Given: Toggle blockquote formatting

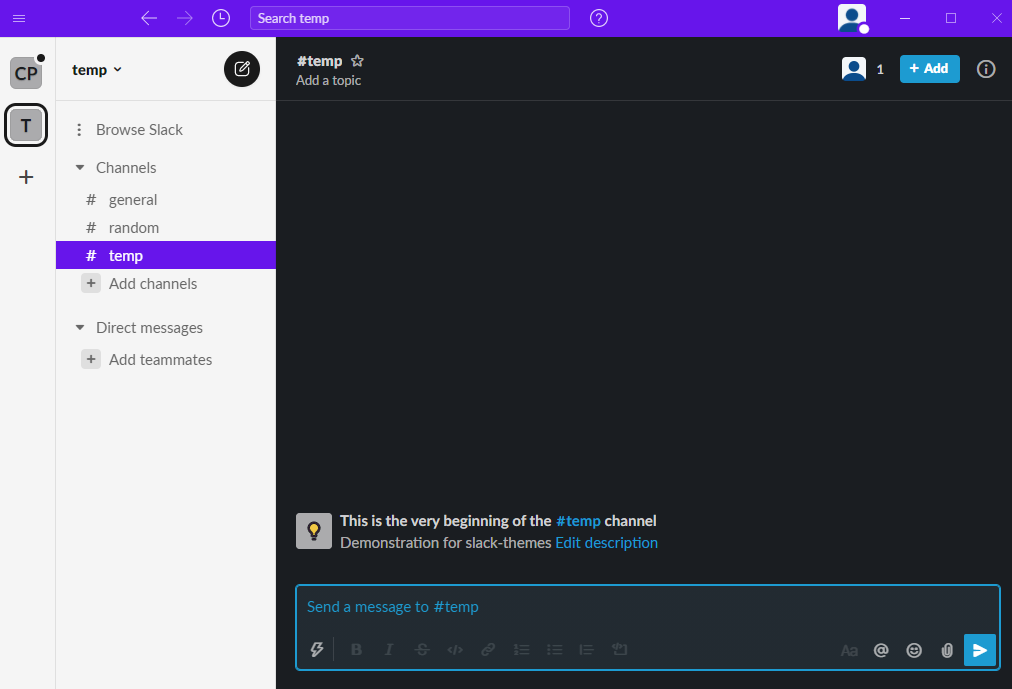Looking at the screenshot, I should click(587, 650).
